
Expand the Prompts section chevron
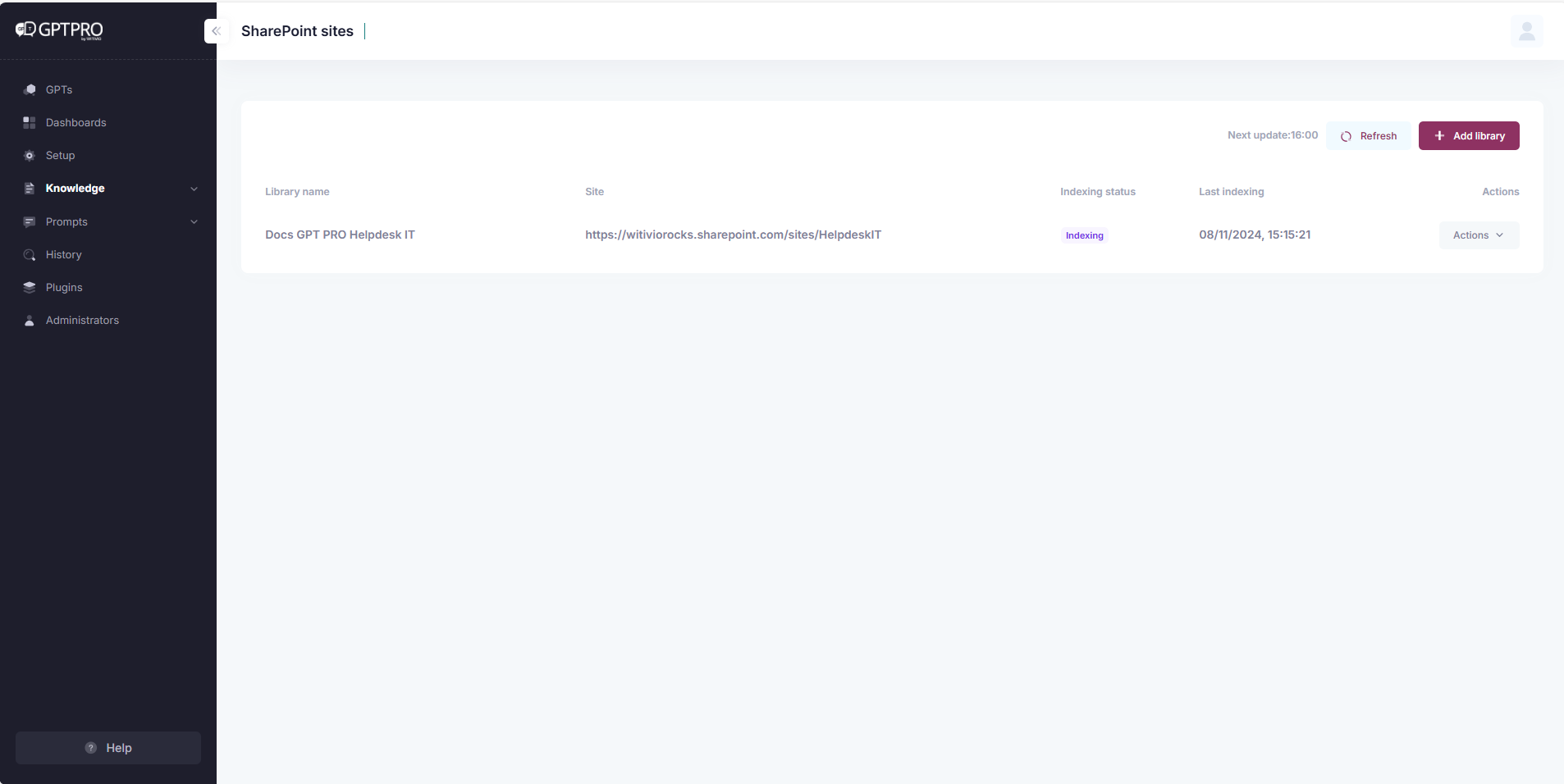[x=194, y=221]
